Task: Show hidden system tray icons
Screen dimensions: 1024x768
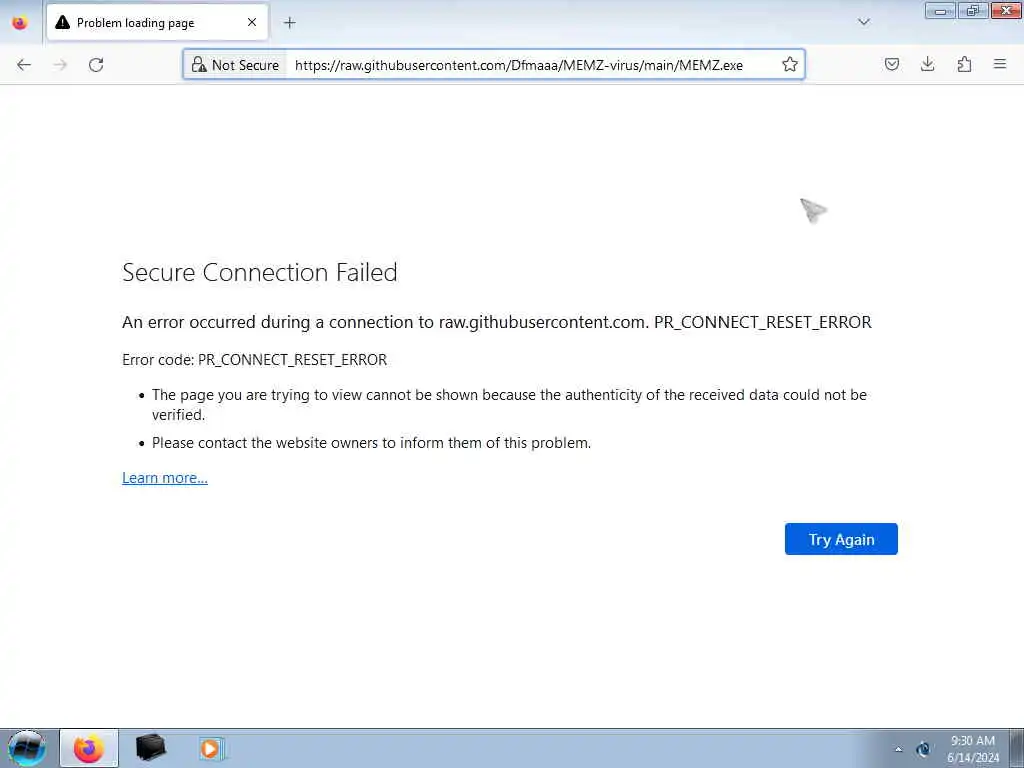Action: point(899,750)
